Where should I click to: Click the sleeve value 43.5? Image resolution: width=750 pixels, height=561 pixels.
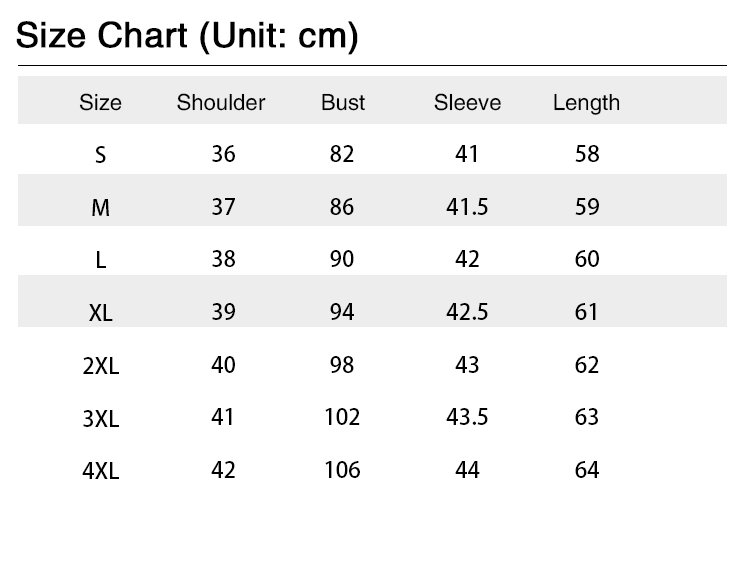(467, 417)
